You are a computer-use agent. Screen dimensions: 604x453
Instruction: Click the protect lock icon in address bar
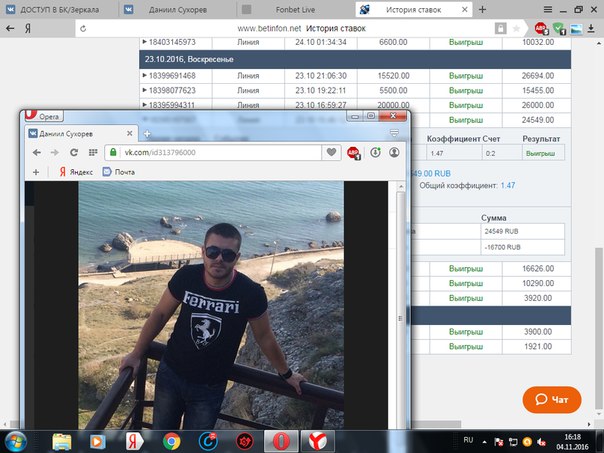[500, 28]
